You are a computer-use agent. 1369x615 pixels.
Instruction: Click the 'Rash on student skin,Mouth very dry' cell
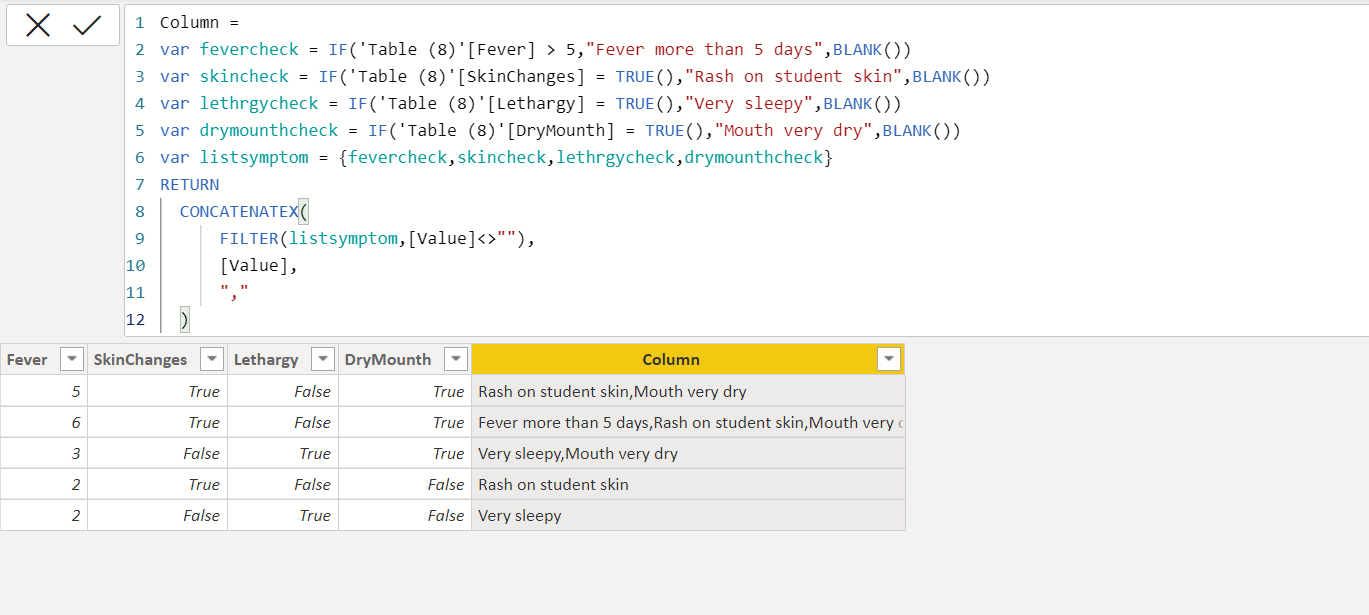pyautogui.click(x=688, y=391)
